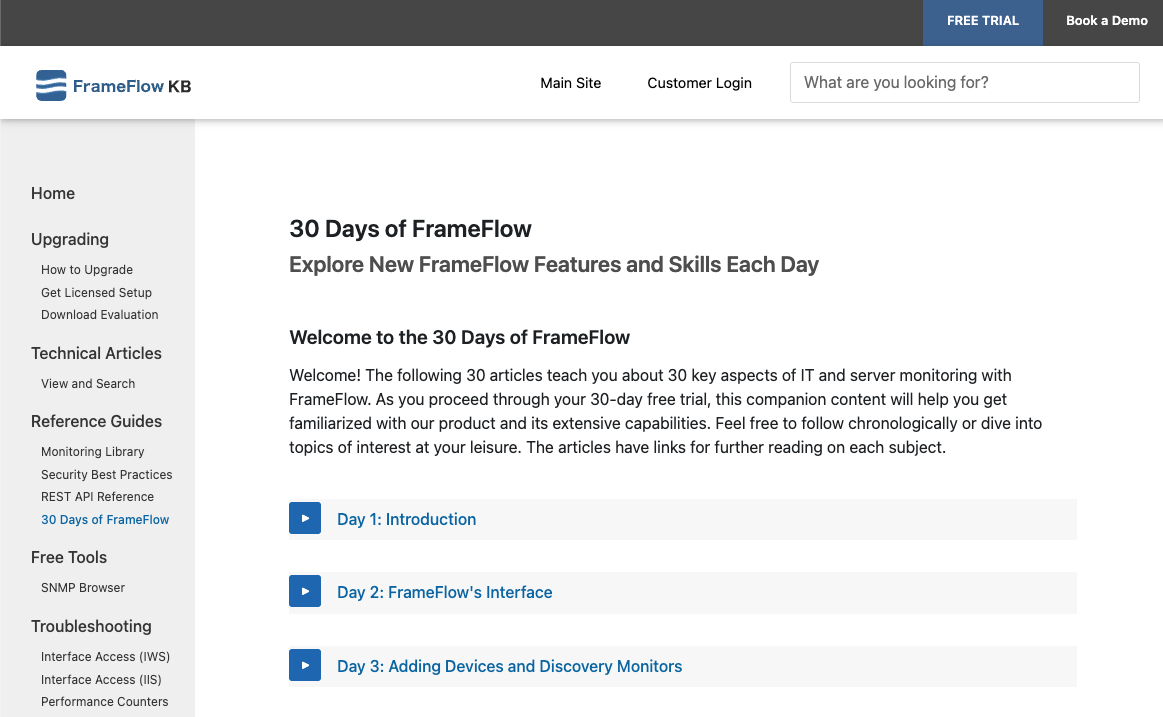Open View and Search
Image resolution: width=1163 pixels, height=717 pixels.
click(88, 384)
